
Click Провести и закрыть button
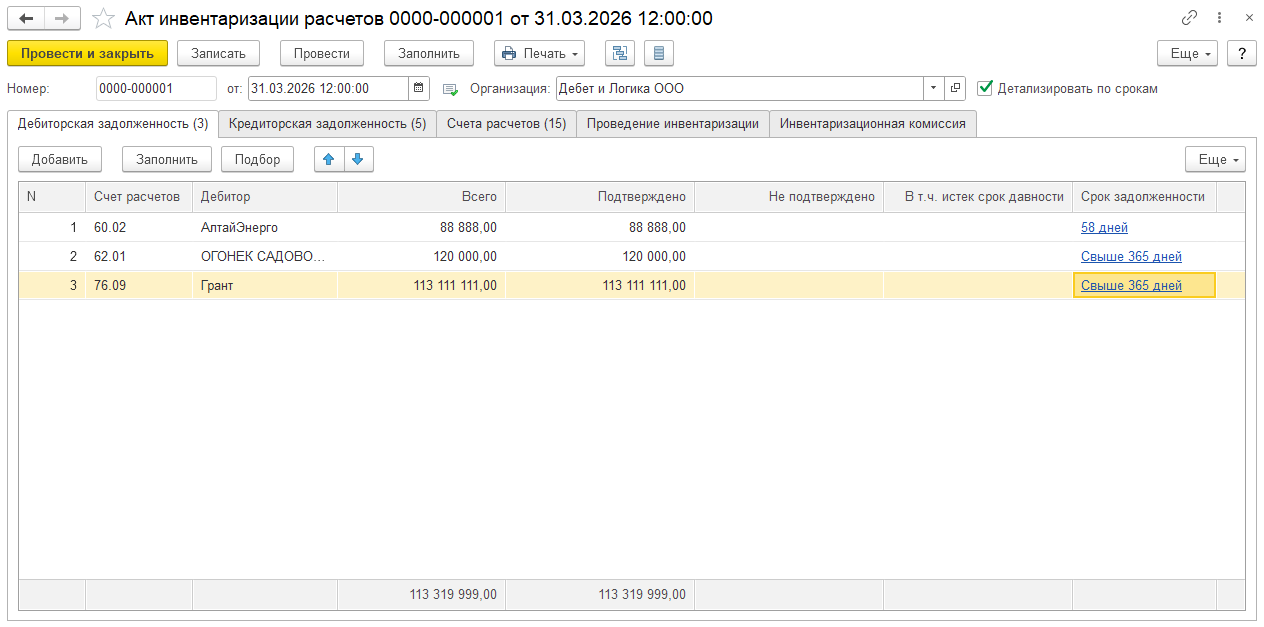pos(87,53)
